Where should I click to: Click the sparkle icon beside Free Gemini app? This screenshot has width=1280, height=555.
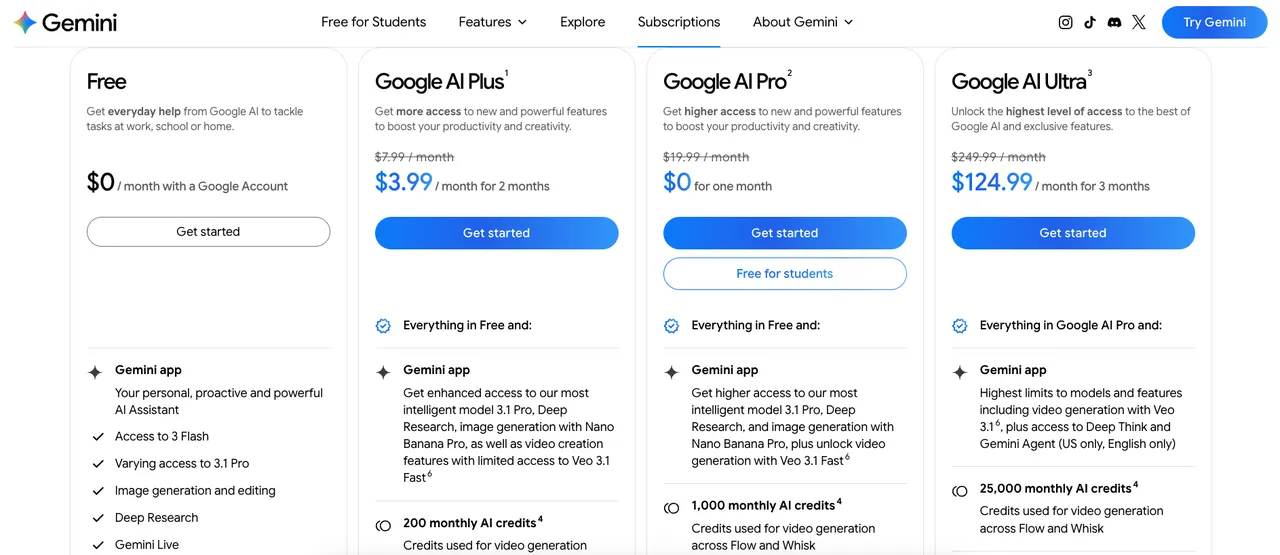point(95,372)
